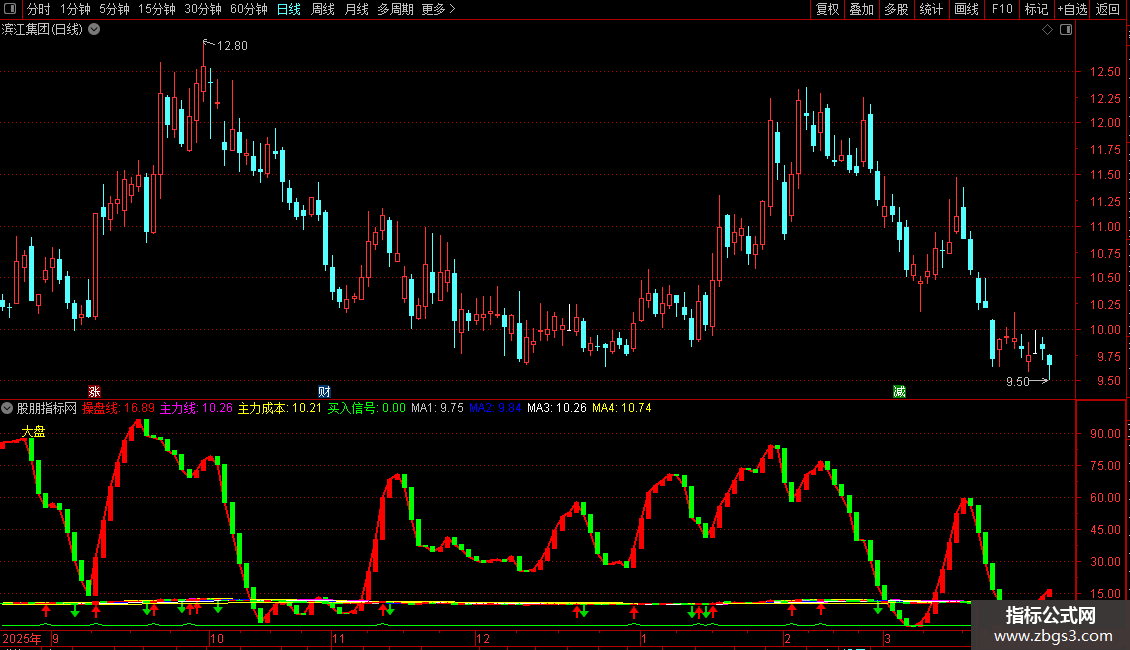The height and width of the screenshot is (650, 1130).
Task: Click the 12.80 high price label
Action: (232, 46)
